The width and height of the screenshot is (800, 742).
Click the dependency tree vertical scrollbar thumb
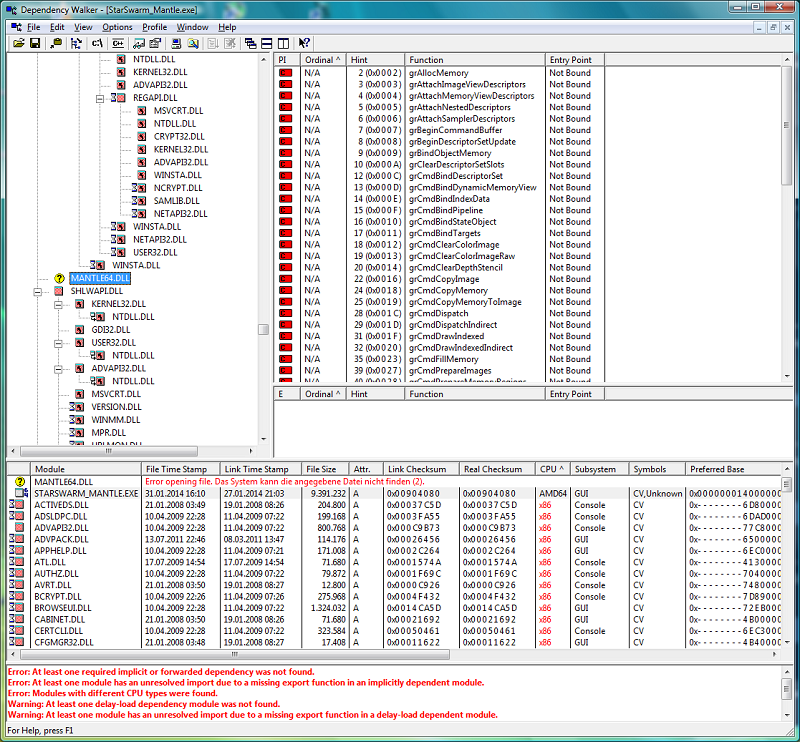pos(263,330)
